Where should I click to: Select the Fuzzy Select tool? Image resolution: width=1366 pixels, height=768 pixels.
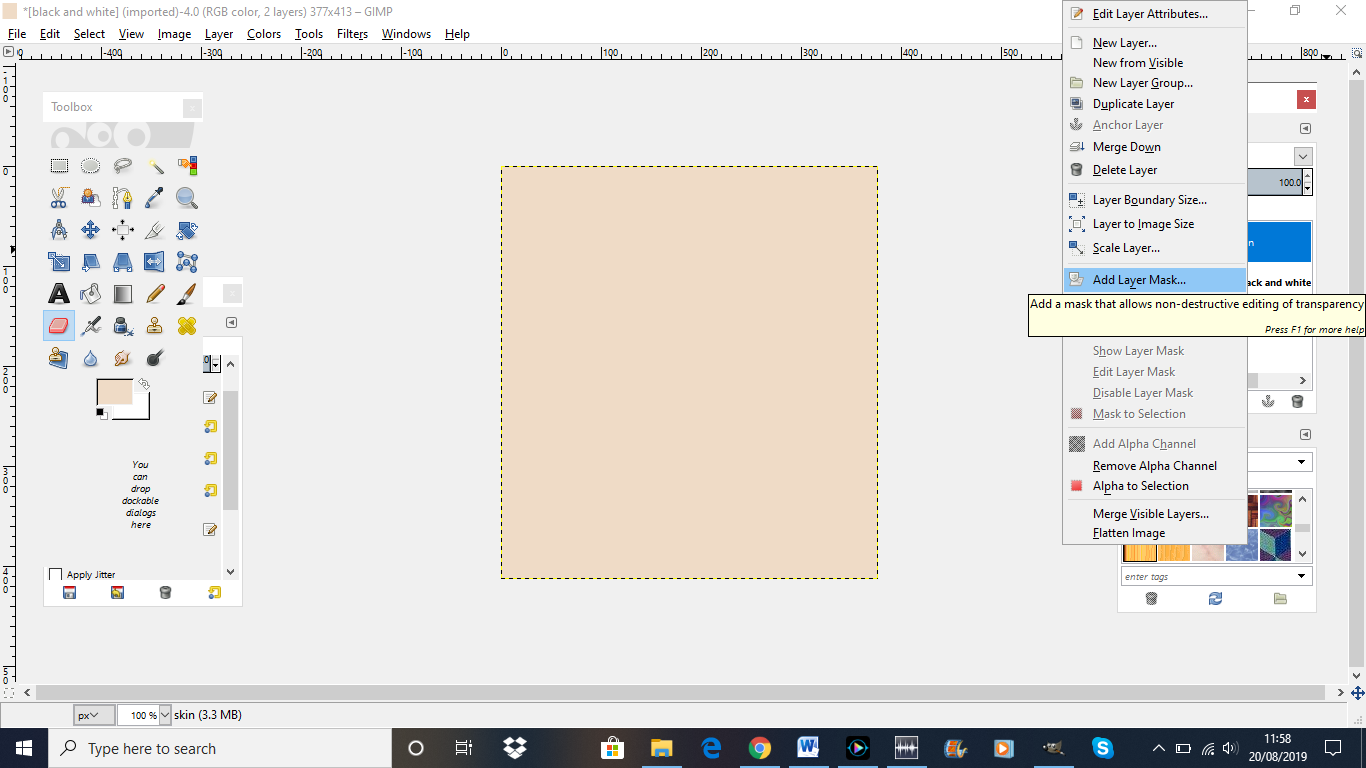[154, 165]
